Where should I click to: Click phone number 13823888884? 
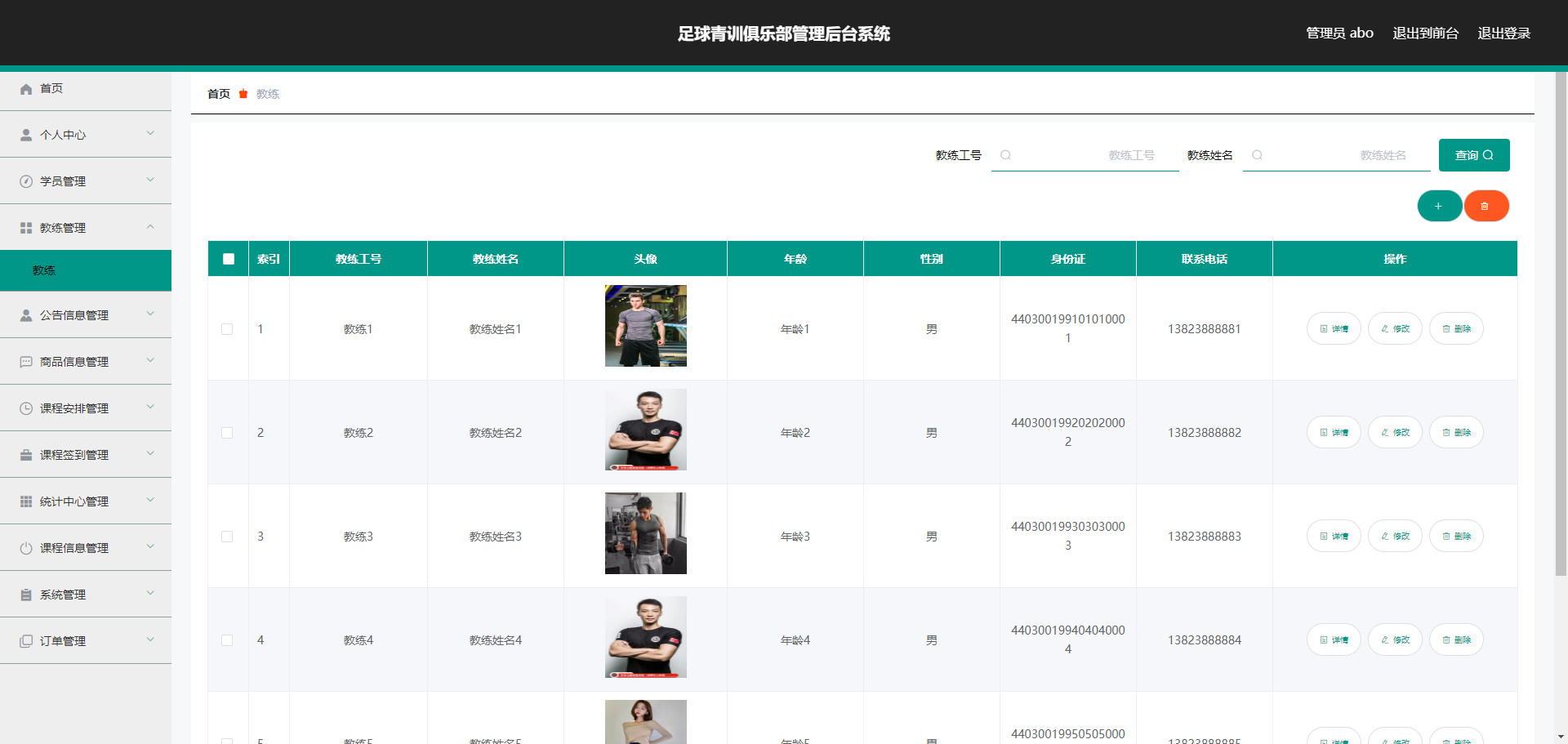pos(1205,640)
